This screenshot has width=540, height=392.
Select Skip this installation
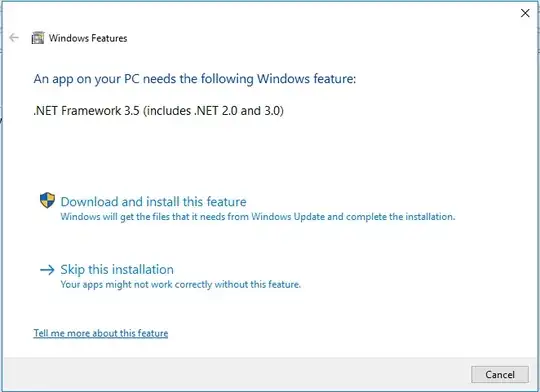[x=117, y=269]
